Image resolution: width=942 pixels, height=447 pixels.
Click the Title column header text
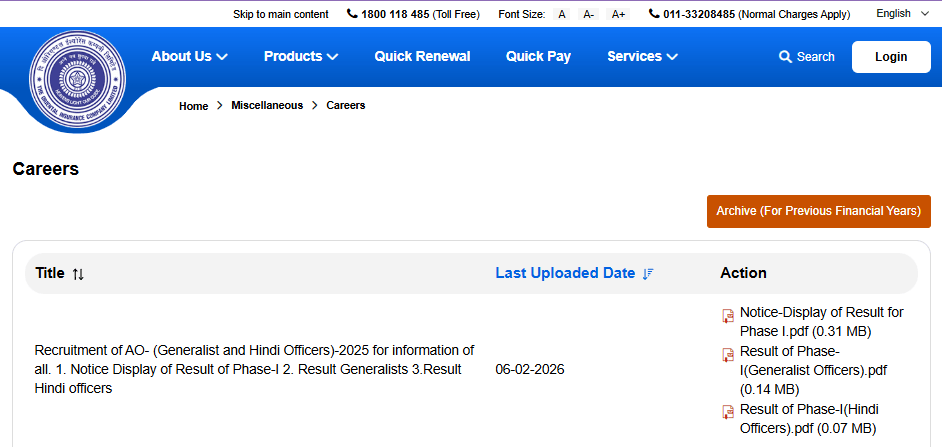(50, 273)
